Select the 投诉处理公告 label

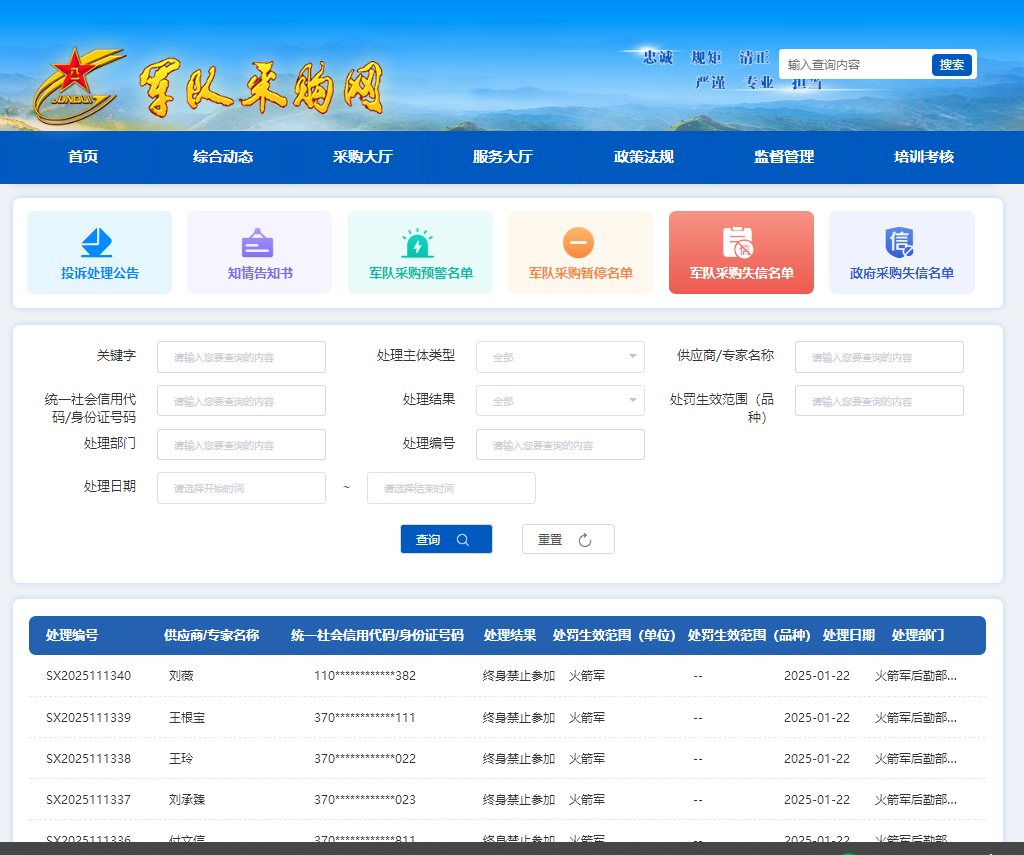(100, 273)
